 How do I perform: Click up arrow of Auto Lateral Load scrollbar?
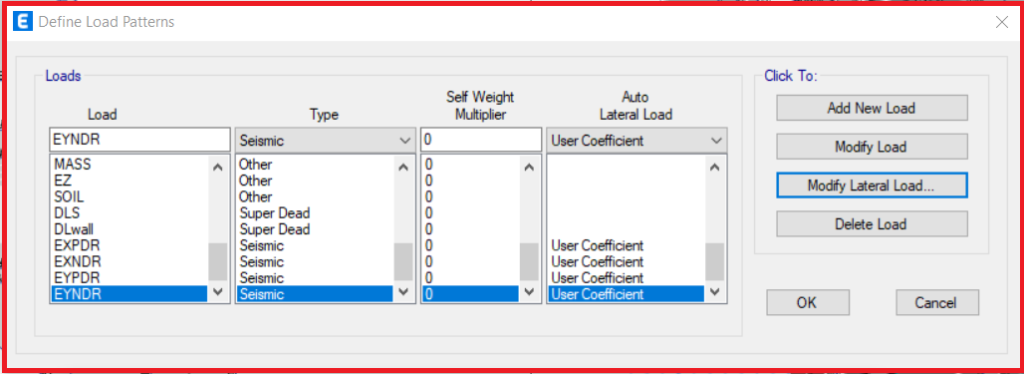tap(714, 167)
